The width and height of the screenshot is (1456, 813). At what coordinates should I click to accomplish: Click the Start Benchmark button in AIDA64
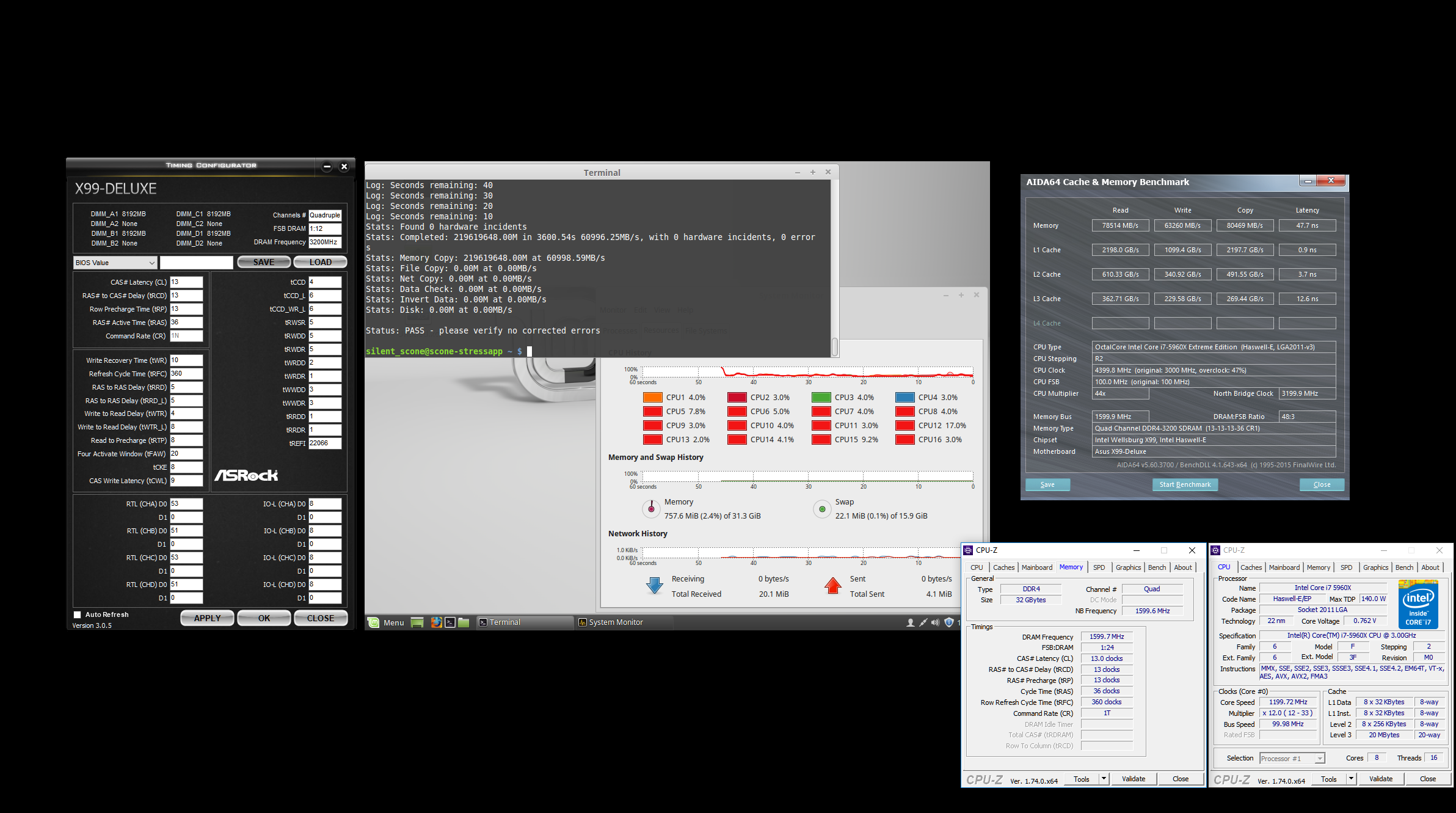pos(1185,484)
